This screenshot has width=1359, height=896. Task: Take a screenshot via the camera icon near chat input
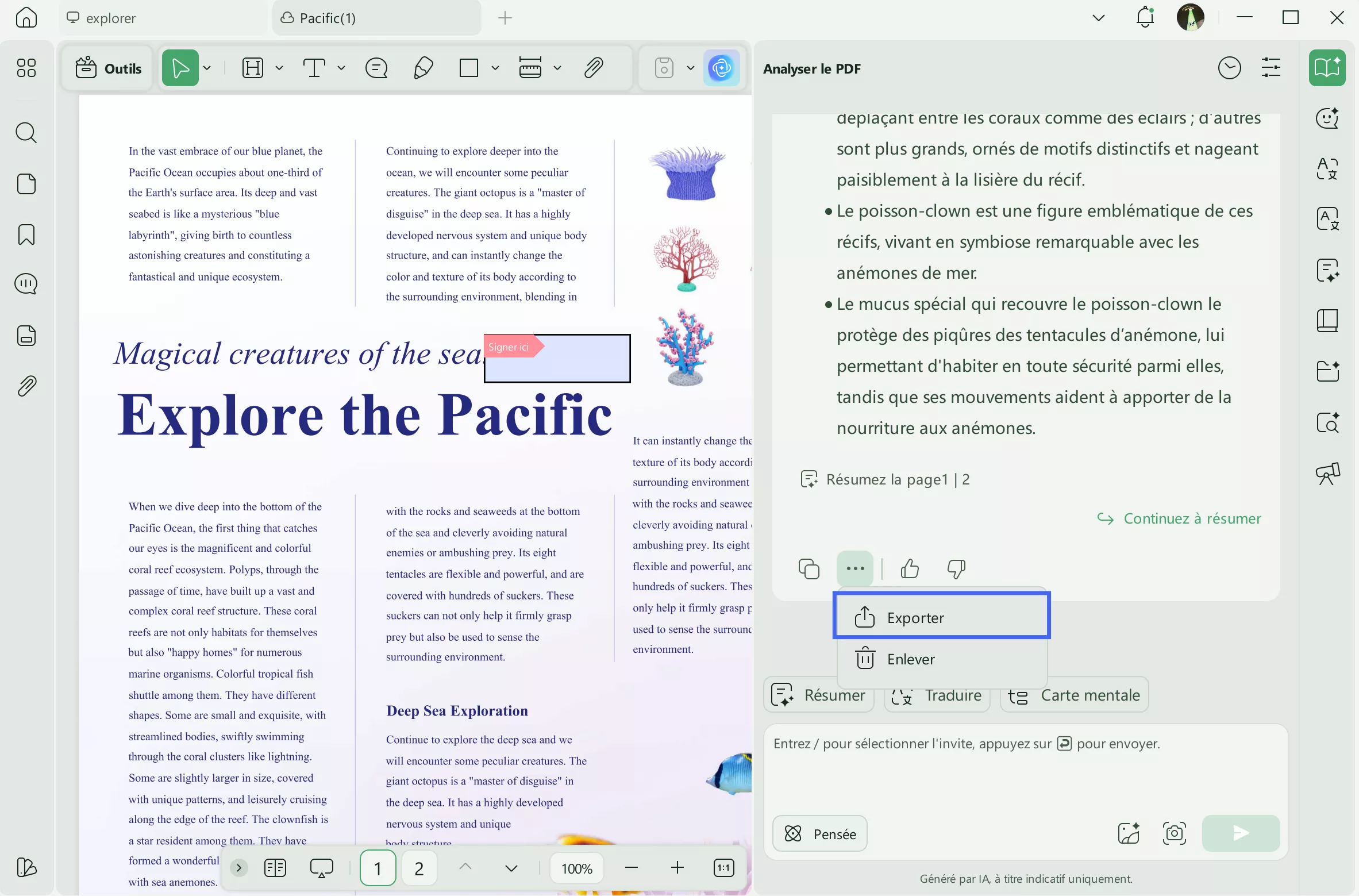[x=1173, y=833]
